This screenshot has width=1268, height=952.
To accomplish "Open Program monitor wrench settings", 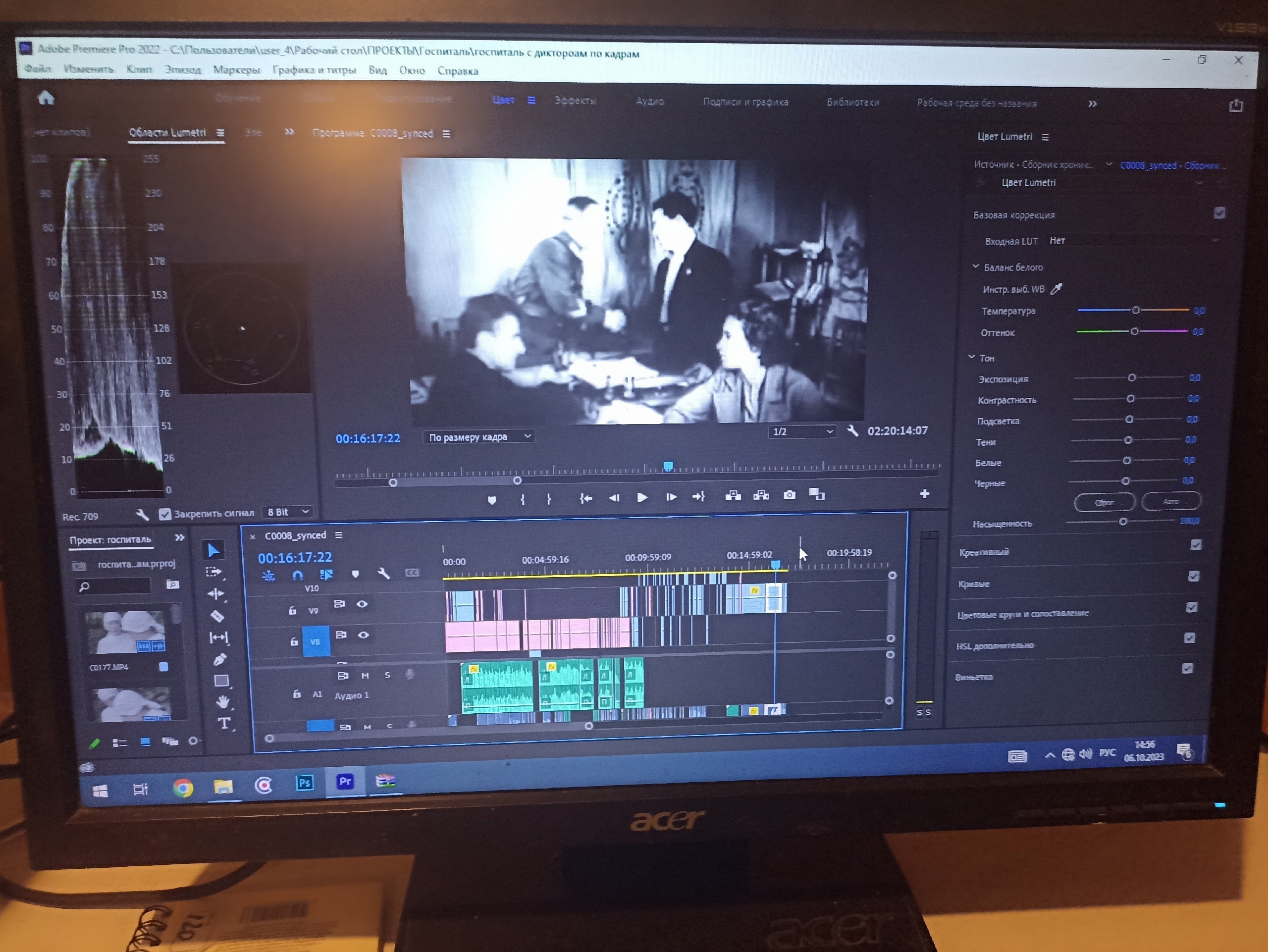I will point(852,430).
